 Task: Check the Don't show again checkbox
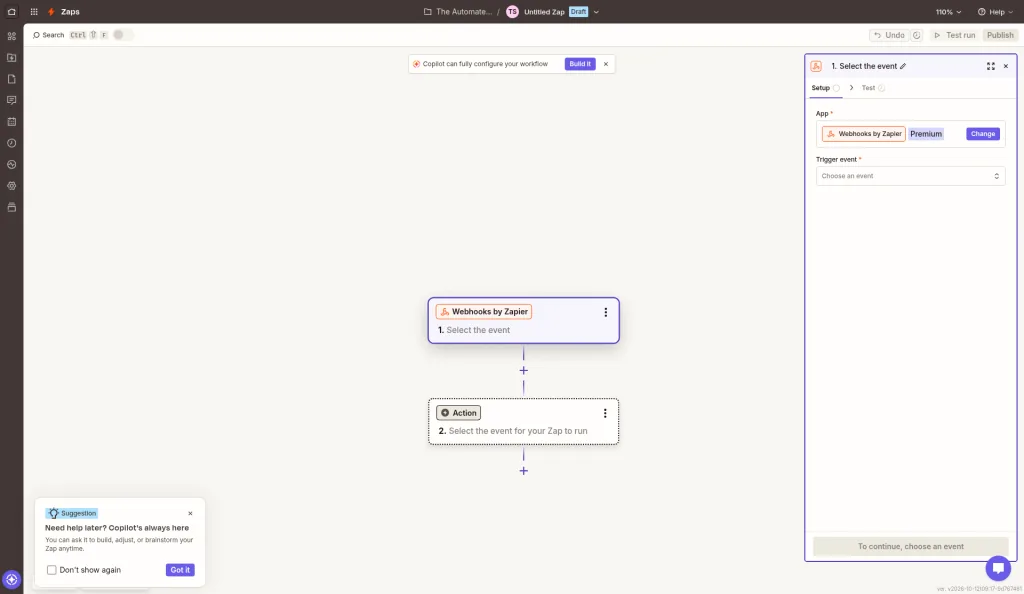pos(52,570)
